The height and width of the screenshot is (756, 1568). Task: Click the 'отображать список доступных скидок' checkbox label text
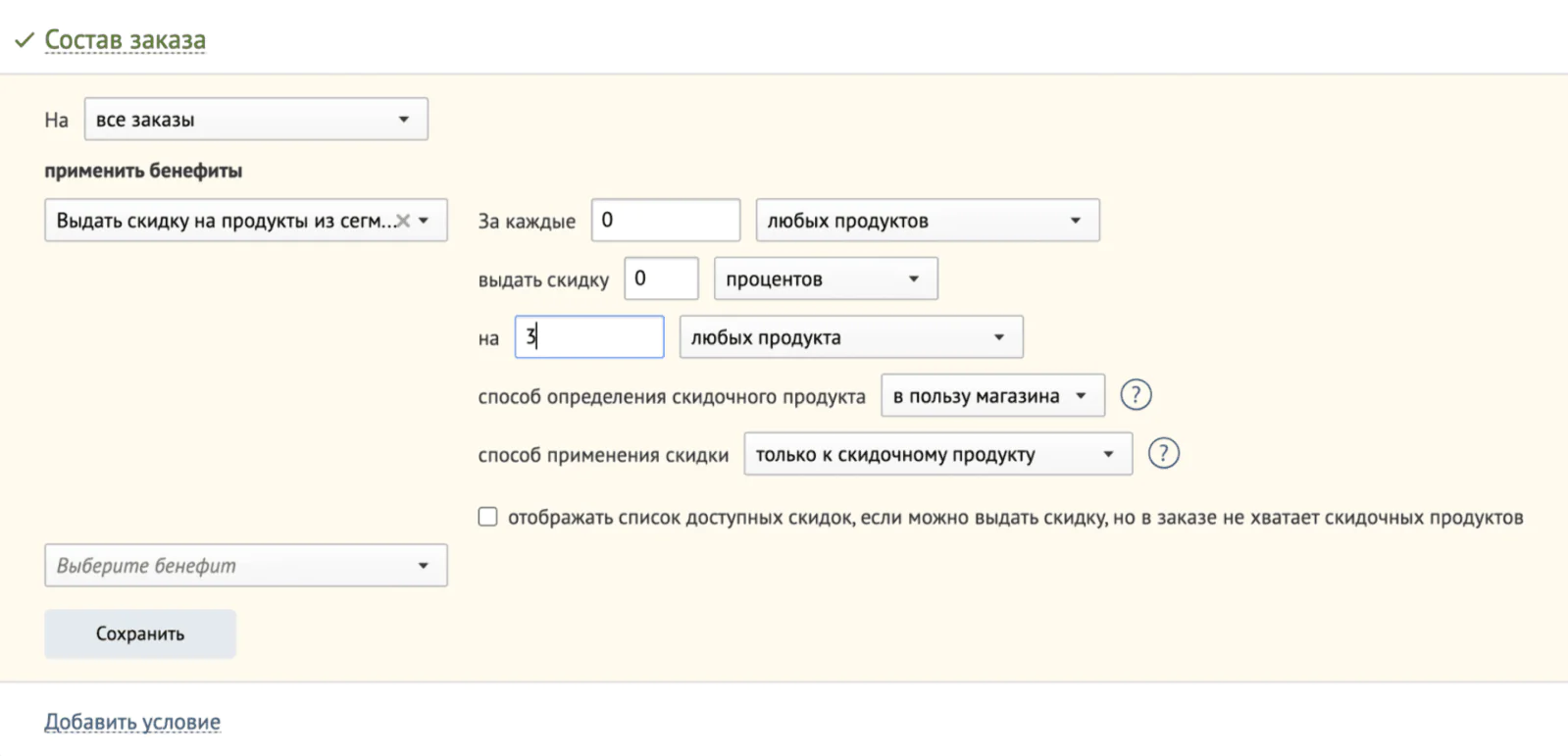coord(1016,518)
